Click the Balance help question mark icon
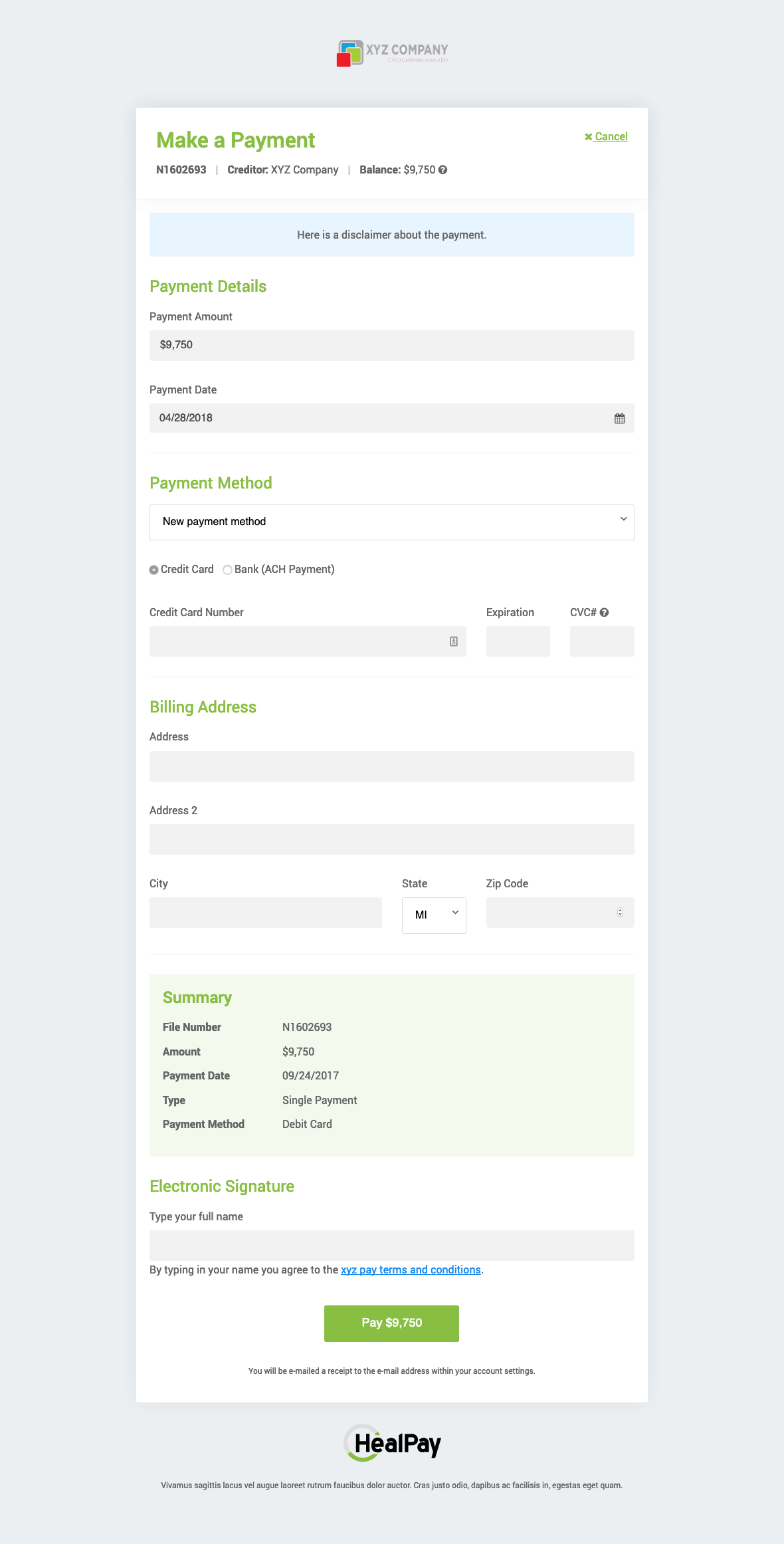This screenshot has height=1544, width=784. pos(442,170)
